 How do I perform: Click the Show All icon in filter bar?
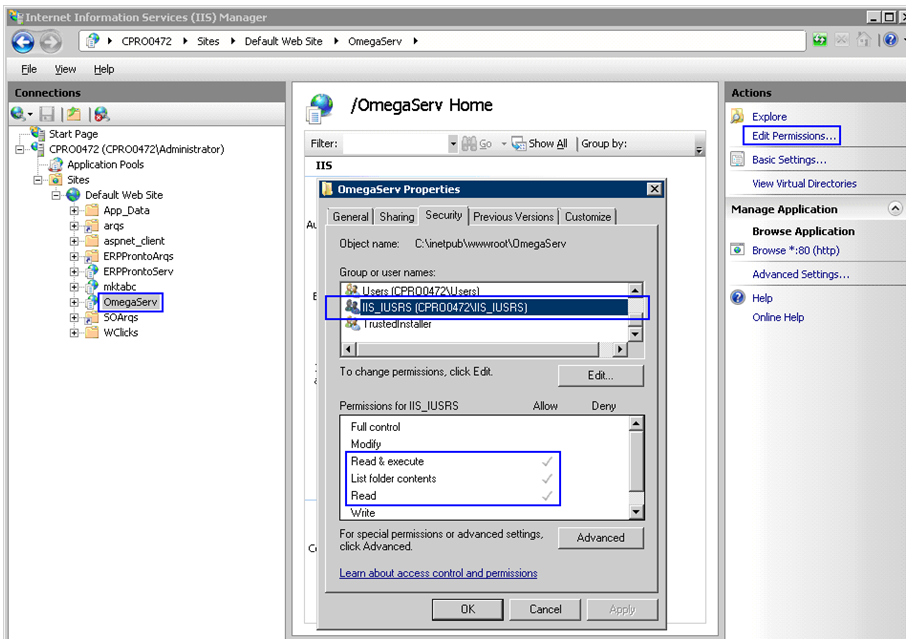point(518,144)
